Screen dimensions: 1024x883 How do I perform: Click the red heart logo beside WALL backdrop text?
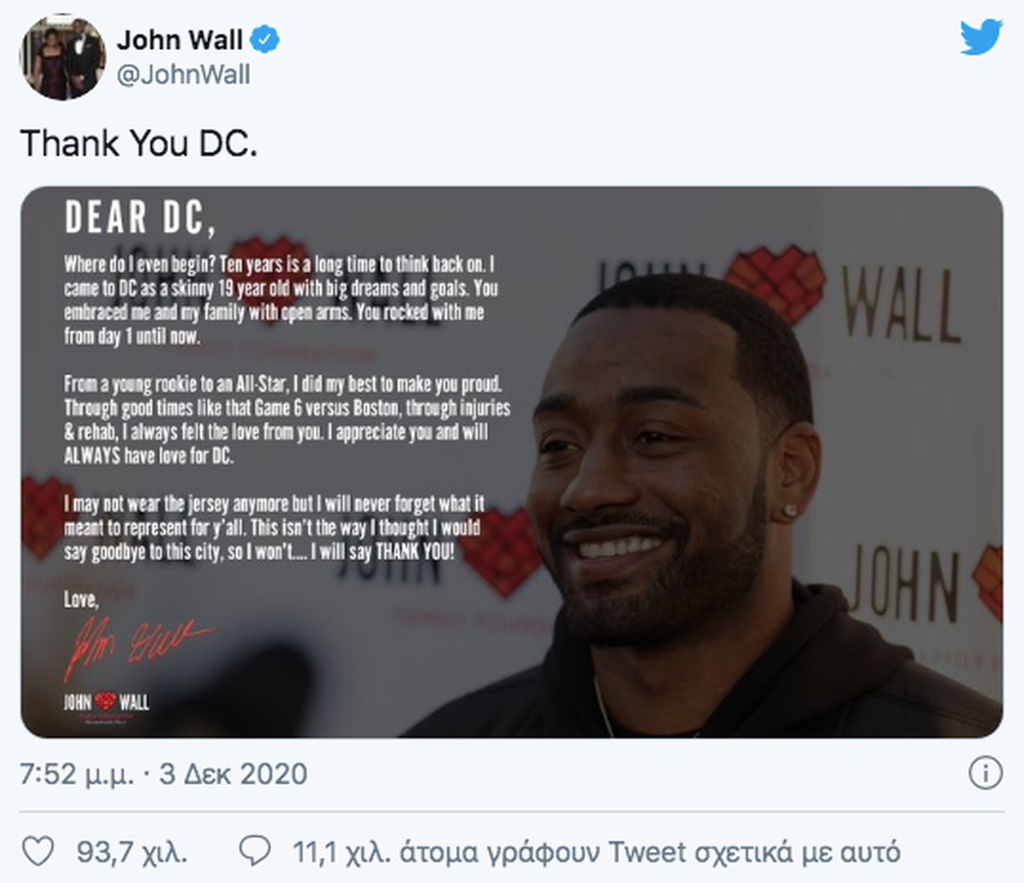776,283
